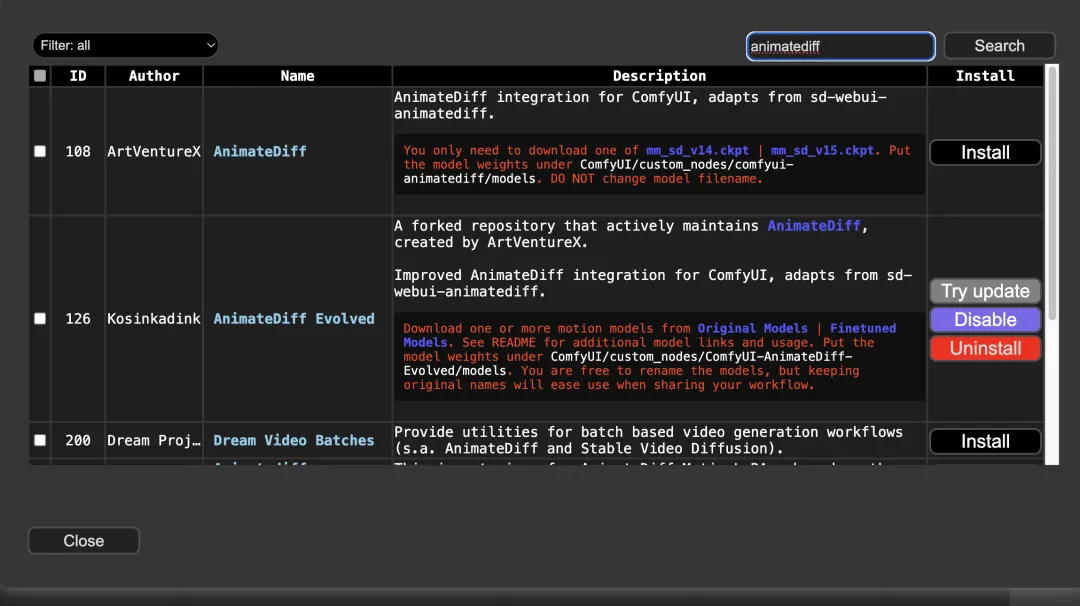Click the mm_sd_v14.ckpt download link
Screen dimensions: 1080x606
697,151
